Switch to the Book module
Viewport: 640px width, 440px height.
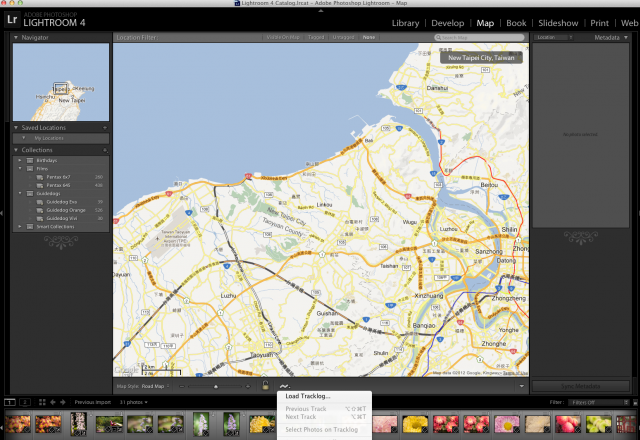click(x=516, y=23)
